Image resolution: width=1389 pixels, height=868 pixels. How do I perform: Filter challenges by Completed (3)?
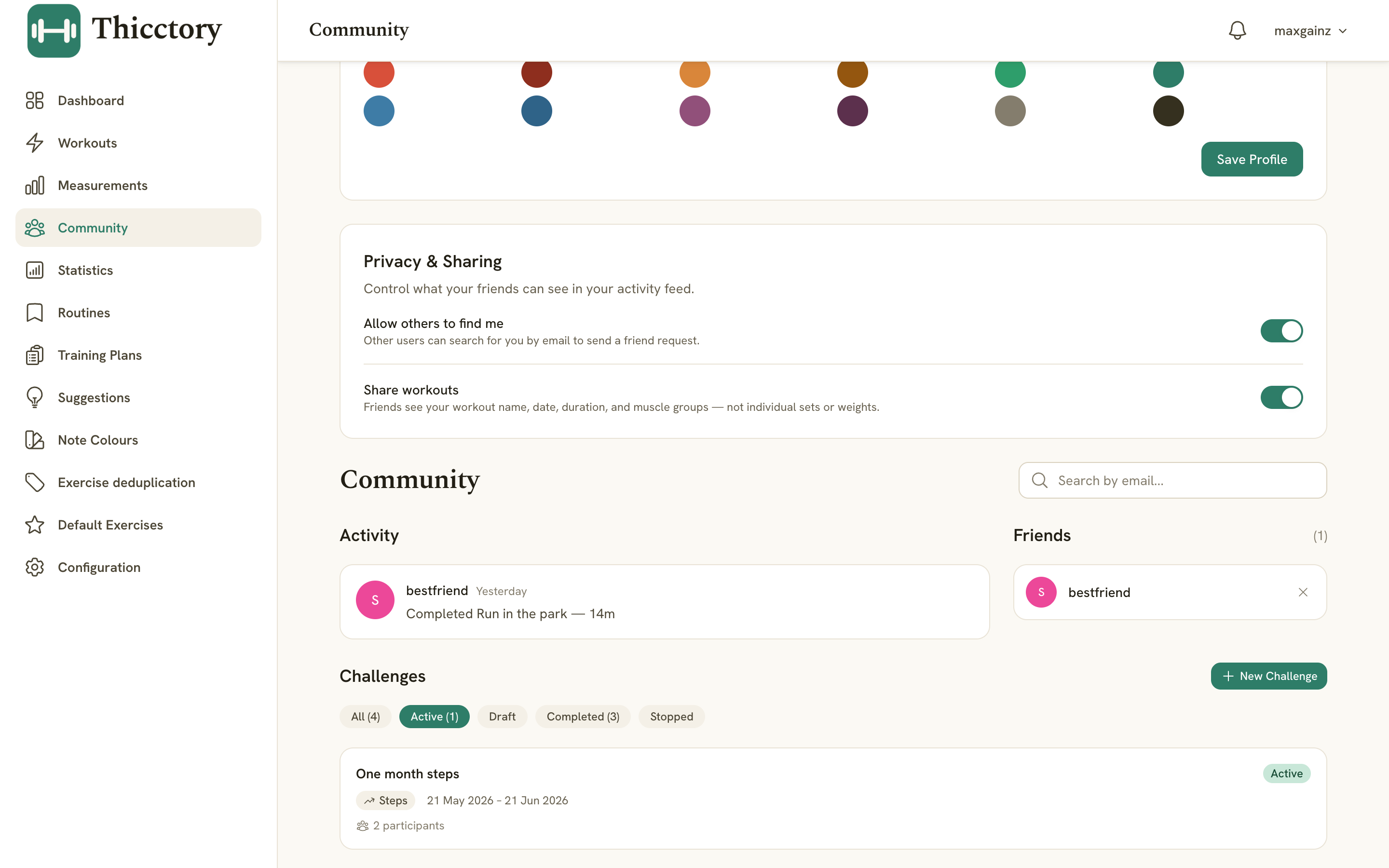tap(583, 717)
